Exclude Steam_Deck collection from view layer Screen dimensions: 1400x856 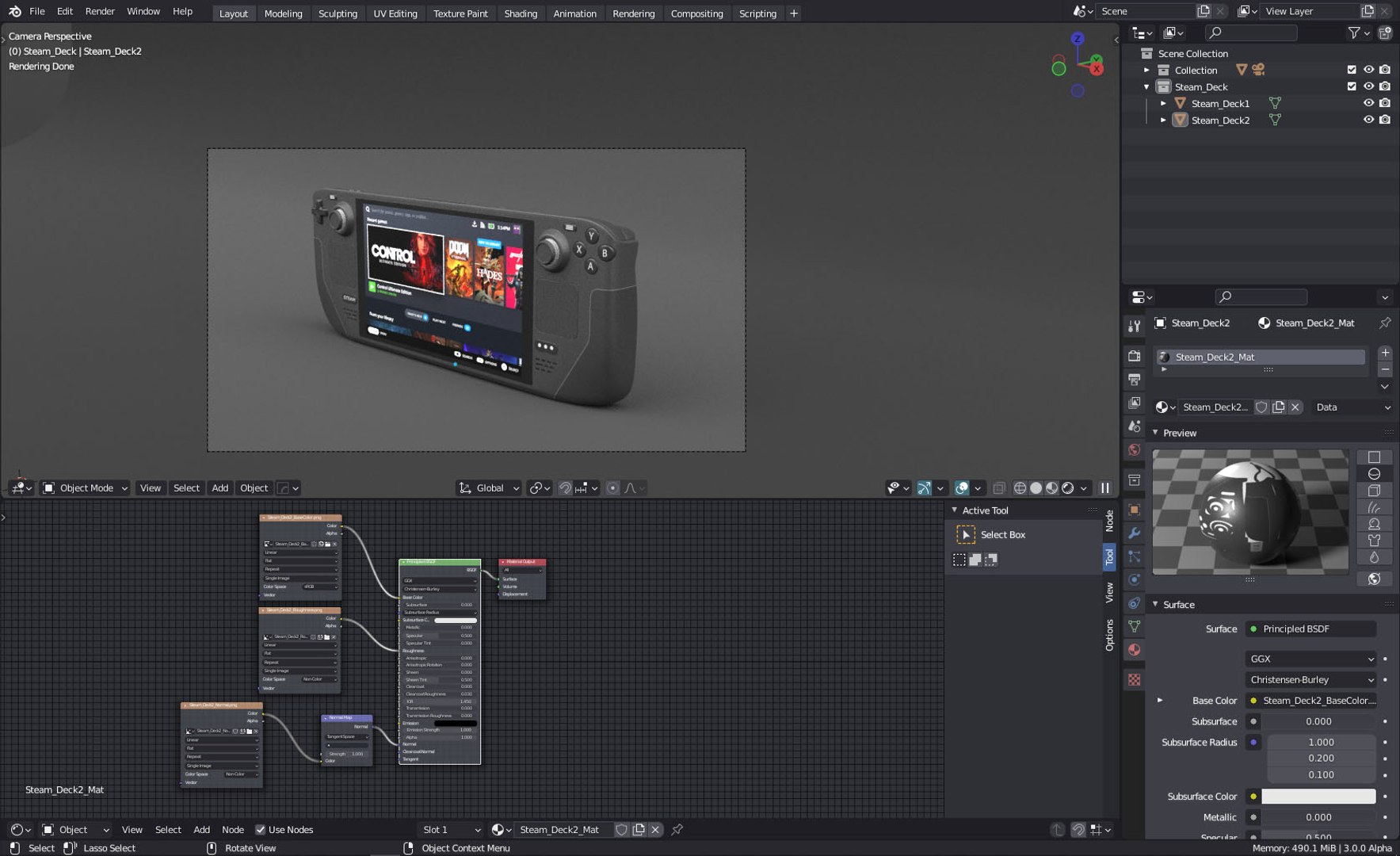[x=1352, y=86]
